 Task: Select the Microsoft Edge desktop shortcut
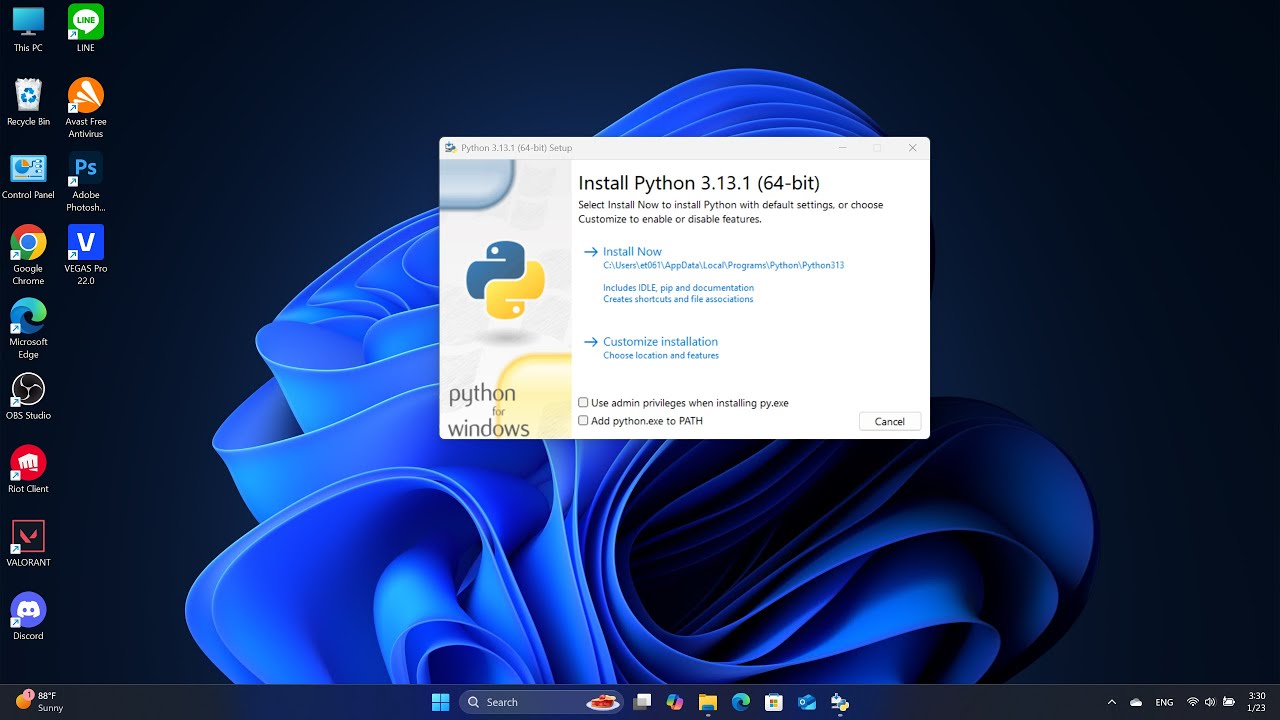point(28,328)
